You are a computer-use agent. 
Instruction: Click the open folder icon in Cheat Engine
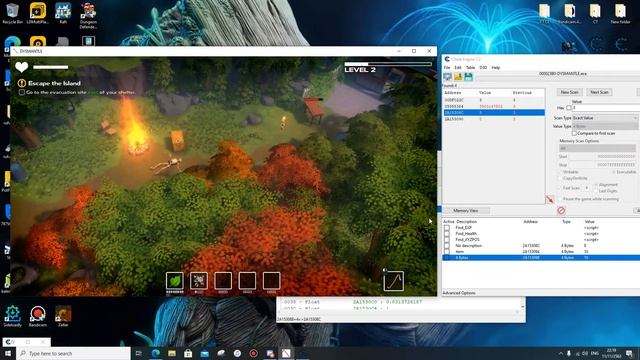pyautogui.click(x=458, y=77)
